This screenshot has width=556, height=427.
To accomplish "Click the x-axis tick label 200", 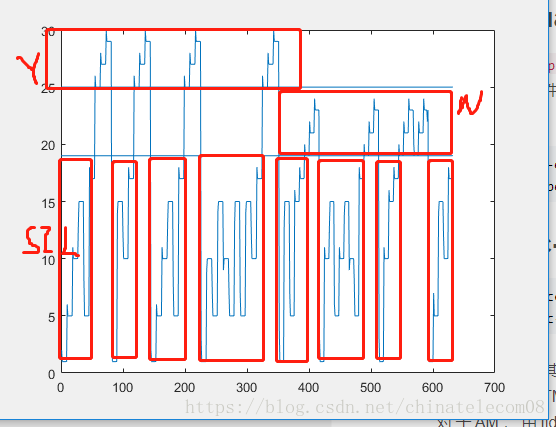I will [x=185, y=388].
